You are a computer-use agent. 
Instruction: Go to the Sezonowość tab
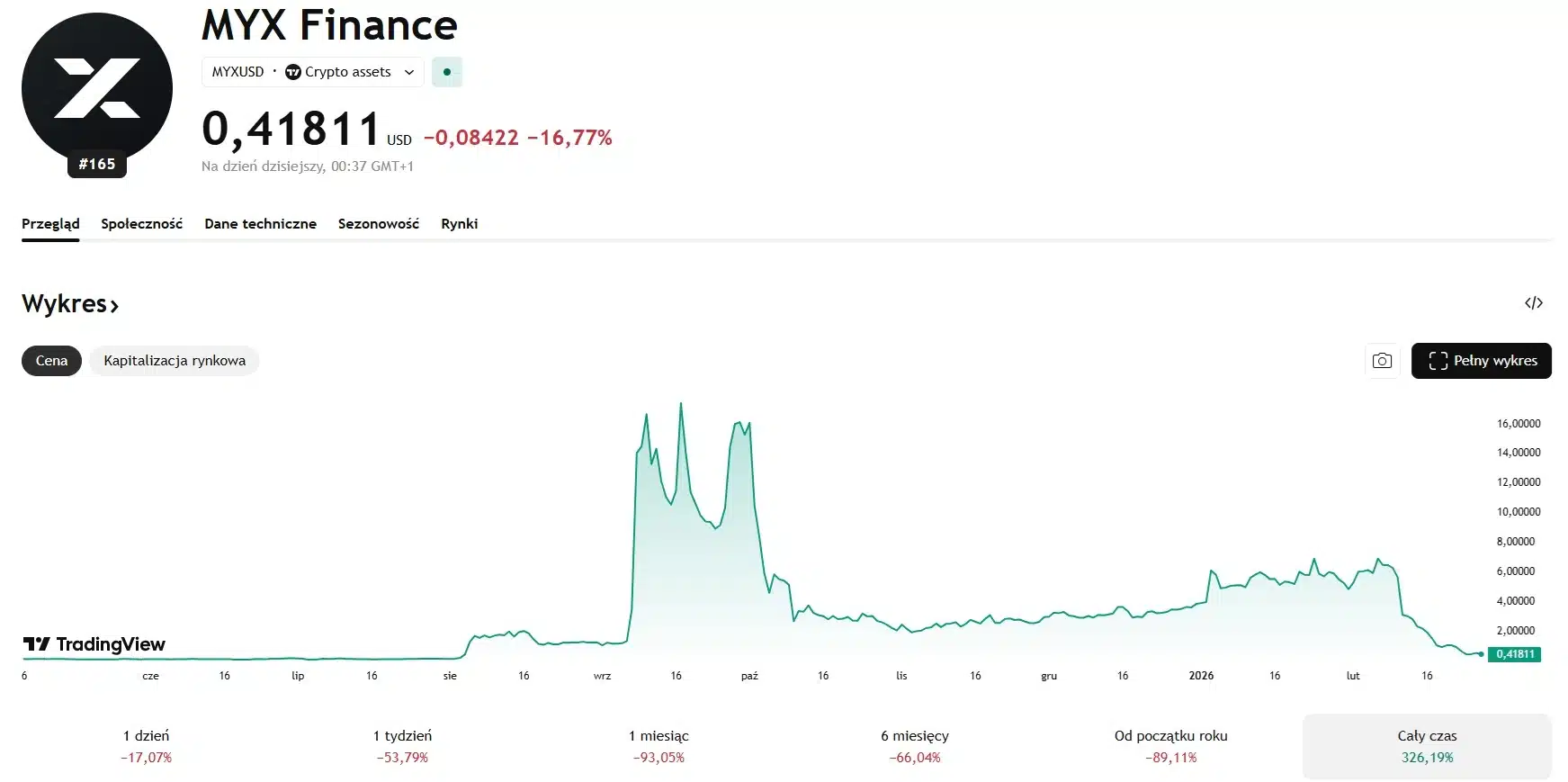coord(378,224)
